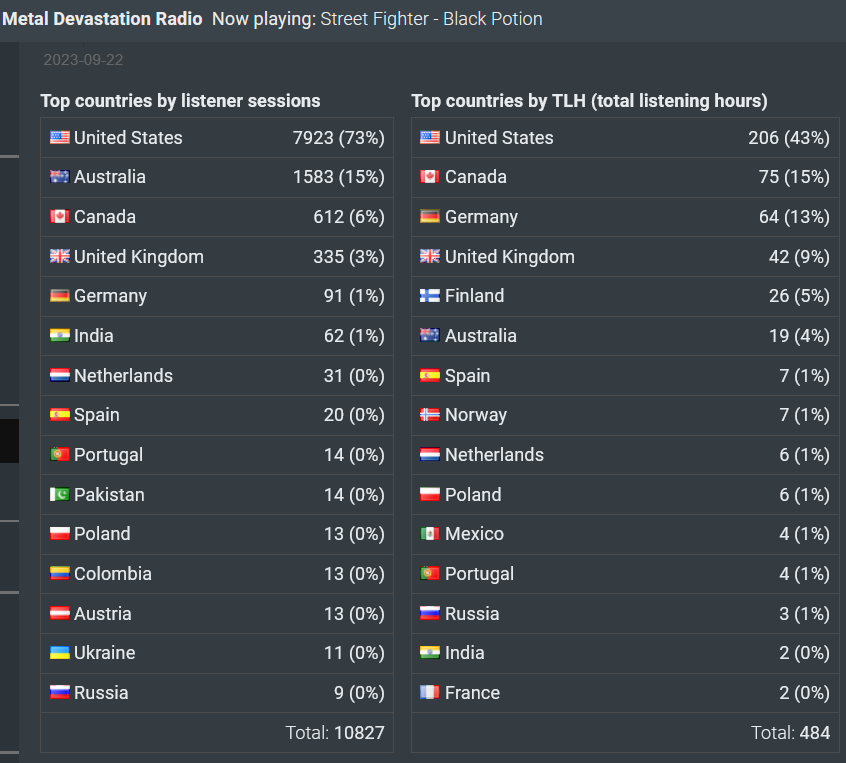The image size is (846, 763).
Task: Click the sessions Total 10827 value
Action: 358,733
